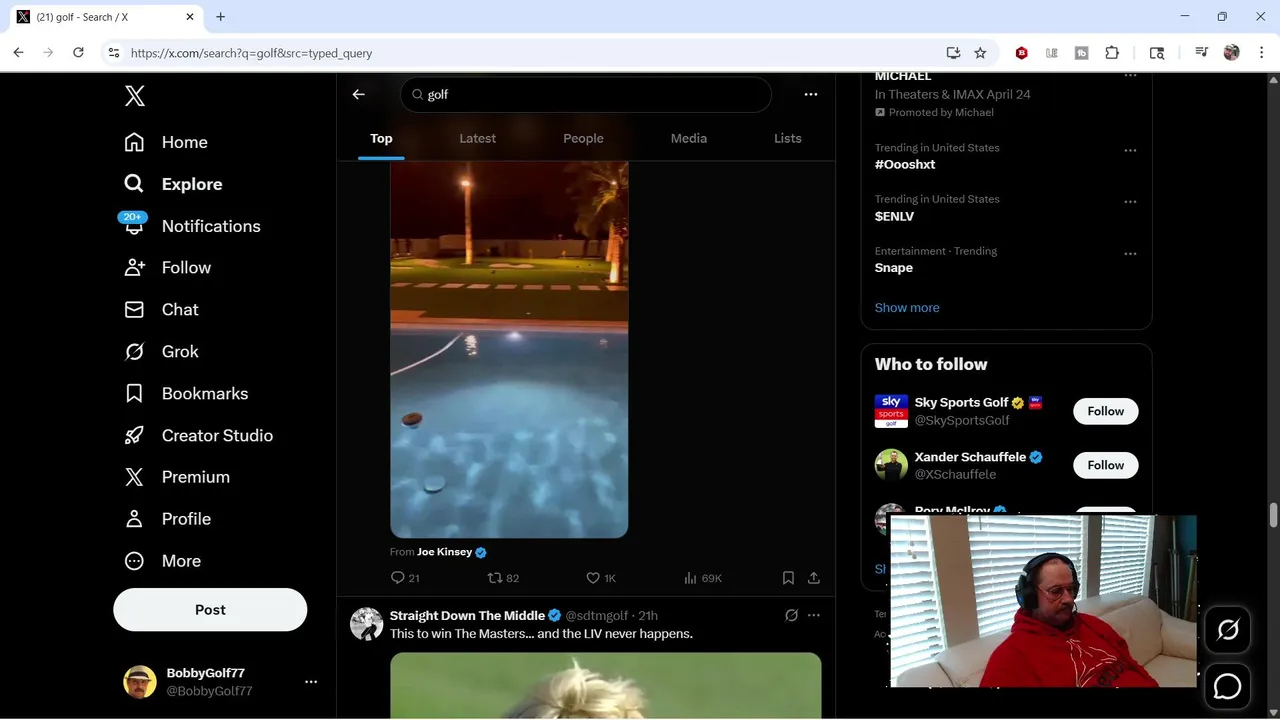Open floating Grok button at bottom right
The width and height of the screenshot is (1280, 720).
(x=1227, y=630)
